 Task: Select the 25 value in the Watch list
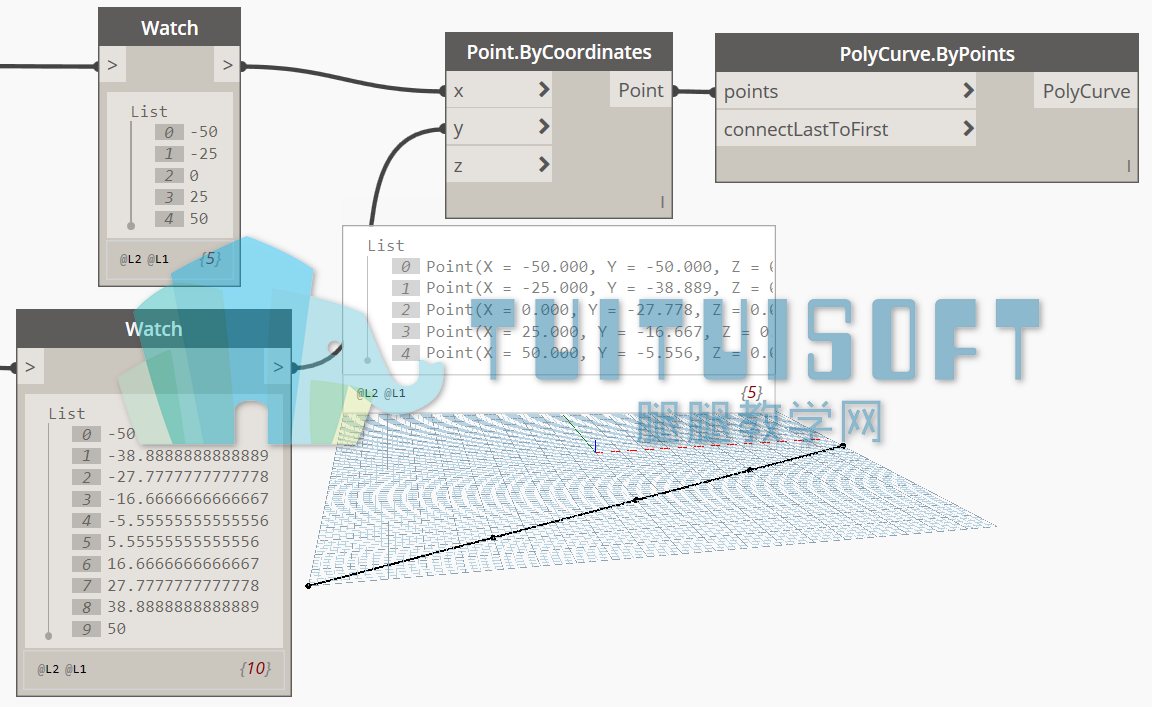[198, 197]
